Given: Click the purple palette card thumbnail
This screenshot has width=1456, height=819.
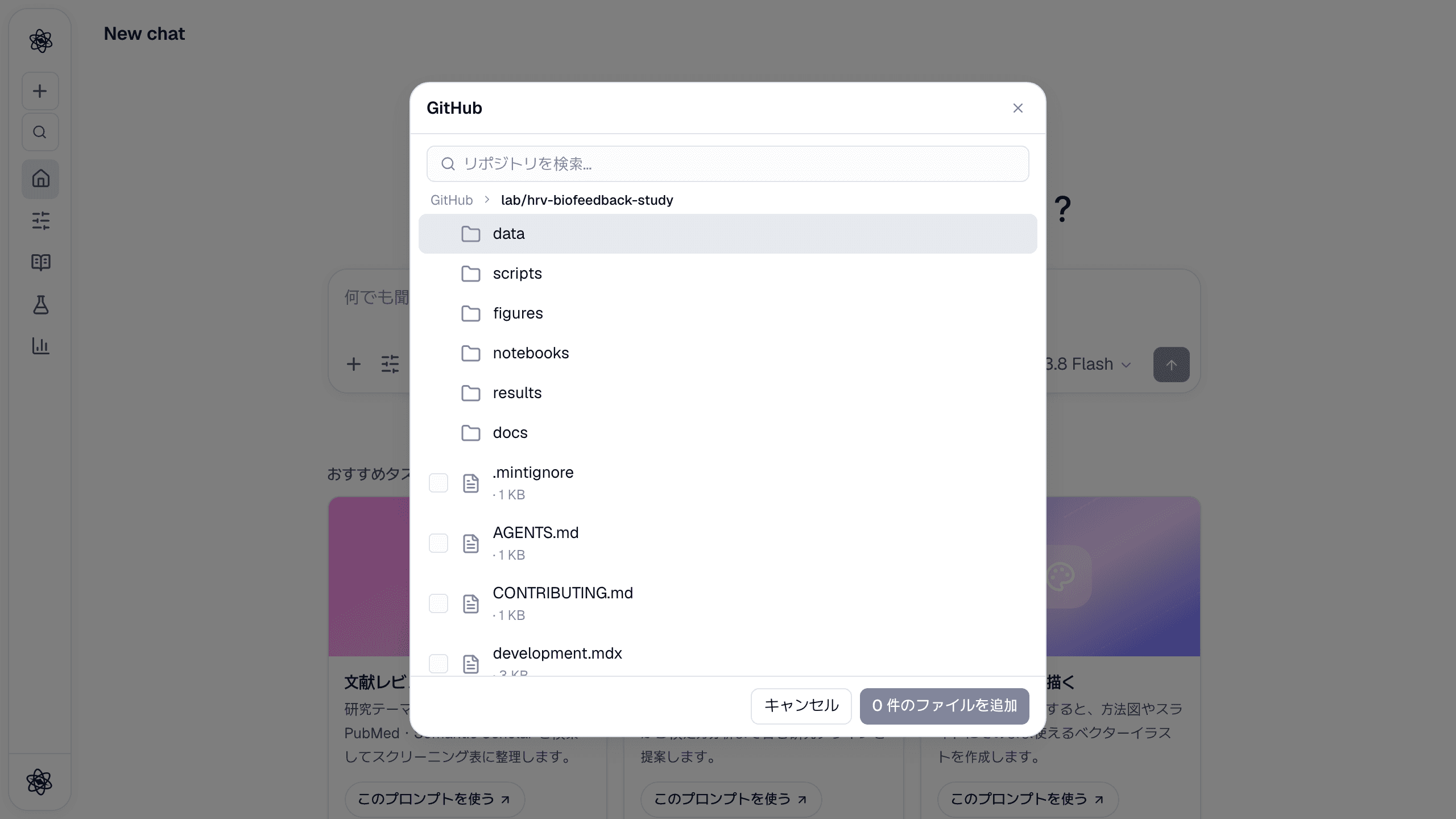Looking at the screenshot, I should pos(1123,576).
